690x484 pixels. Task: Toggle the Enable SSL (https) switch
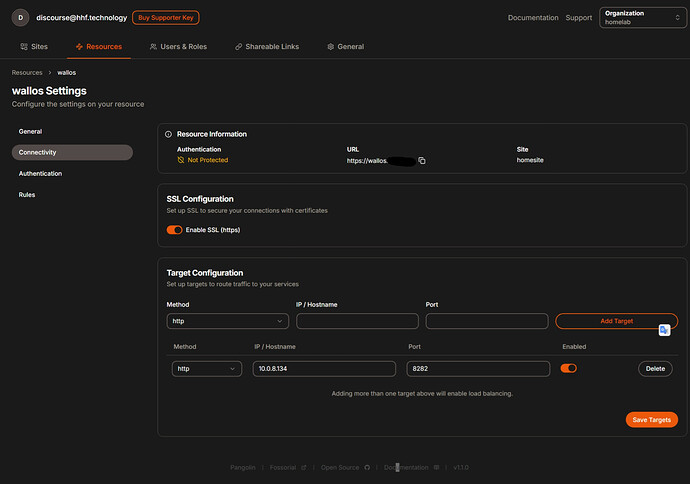point(174,230)
